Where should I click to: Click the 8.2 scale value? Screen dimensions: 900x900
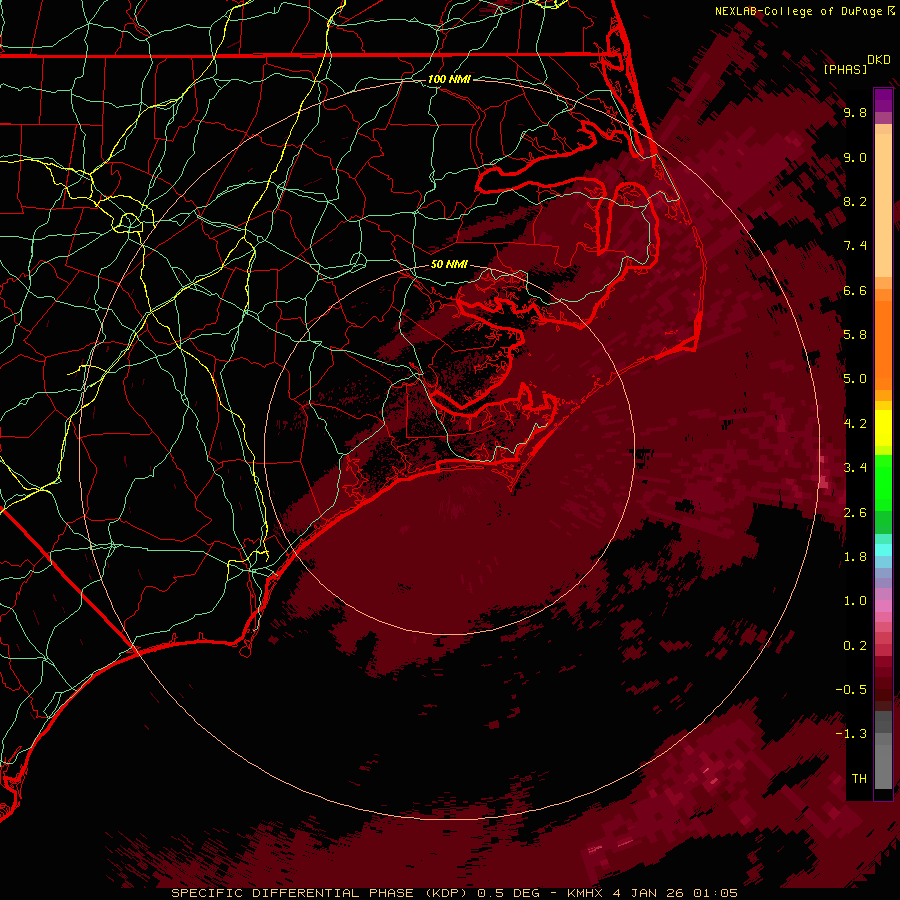[855, 201]
